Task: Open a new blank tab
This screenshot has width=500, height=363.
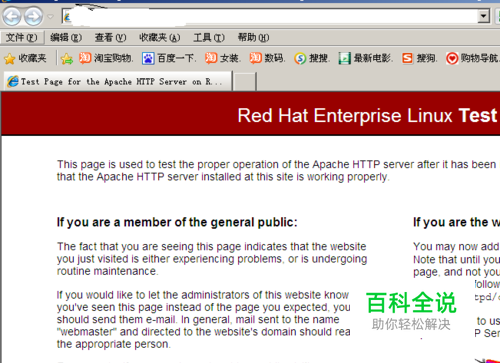Action: [244, 82]
